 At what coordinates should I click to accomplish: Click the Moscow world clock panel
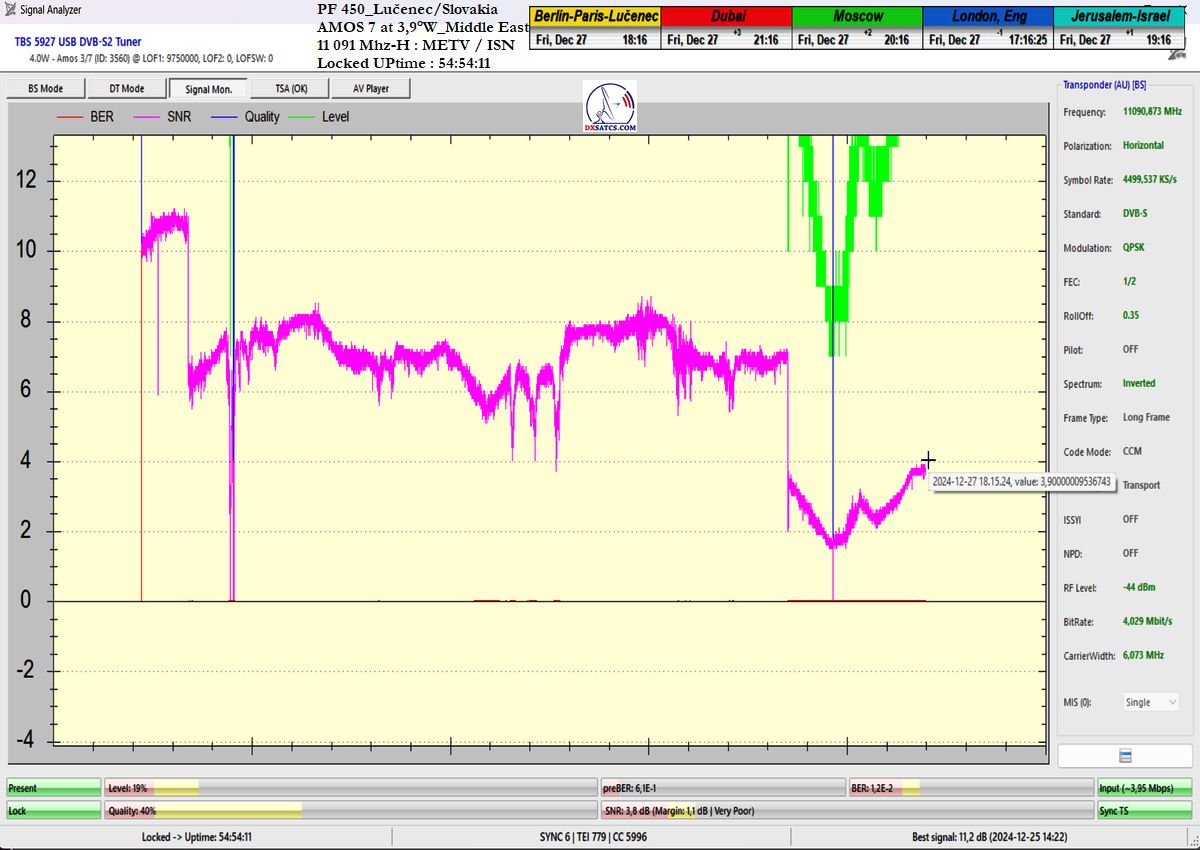point(857,28)
